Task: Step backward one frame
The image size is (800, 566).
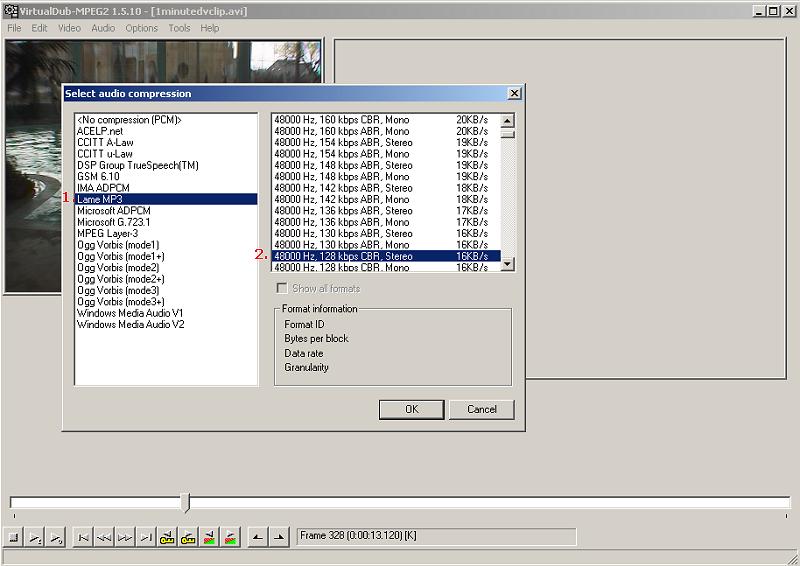Action: (104, 537)
